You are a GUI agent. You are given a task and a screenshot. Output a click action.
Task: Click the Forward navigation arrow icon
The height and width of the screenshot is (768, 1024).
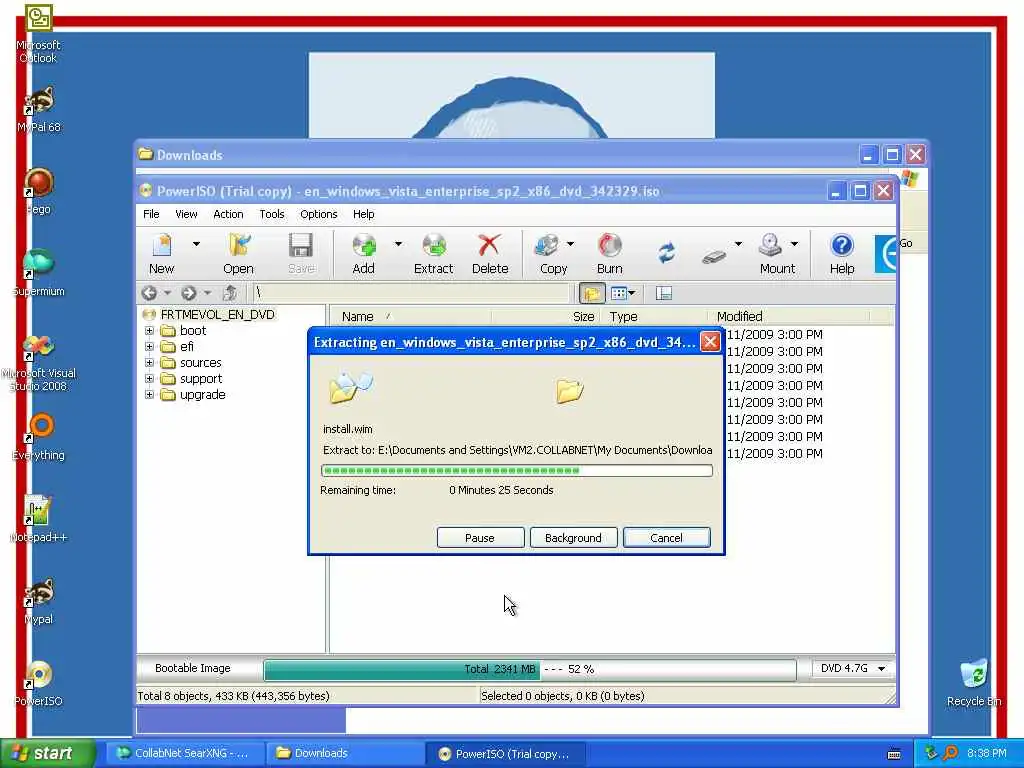[x=189, y=293]
